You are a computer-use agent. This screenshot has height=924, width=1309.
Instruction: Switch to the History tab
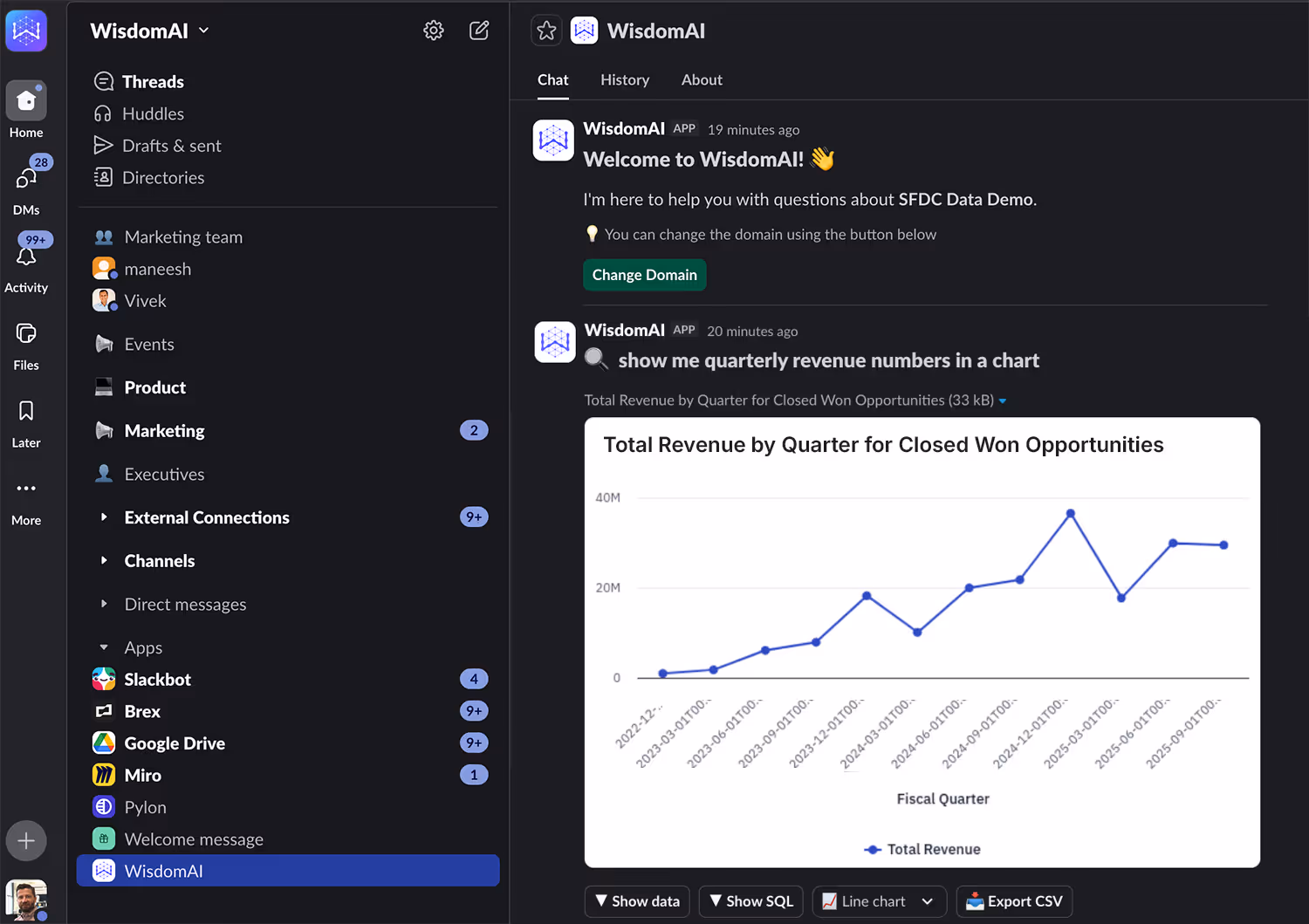coord(625,79)
